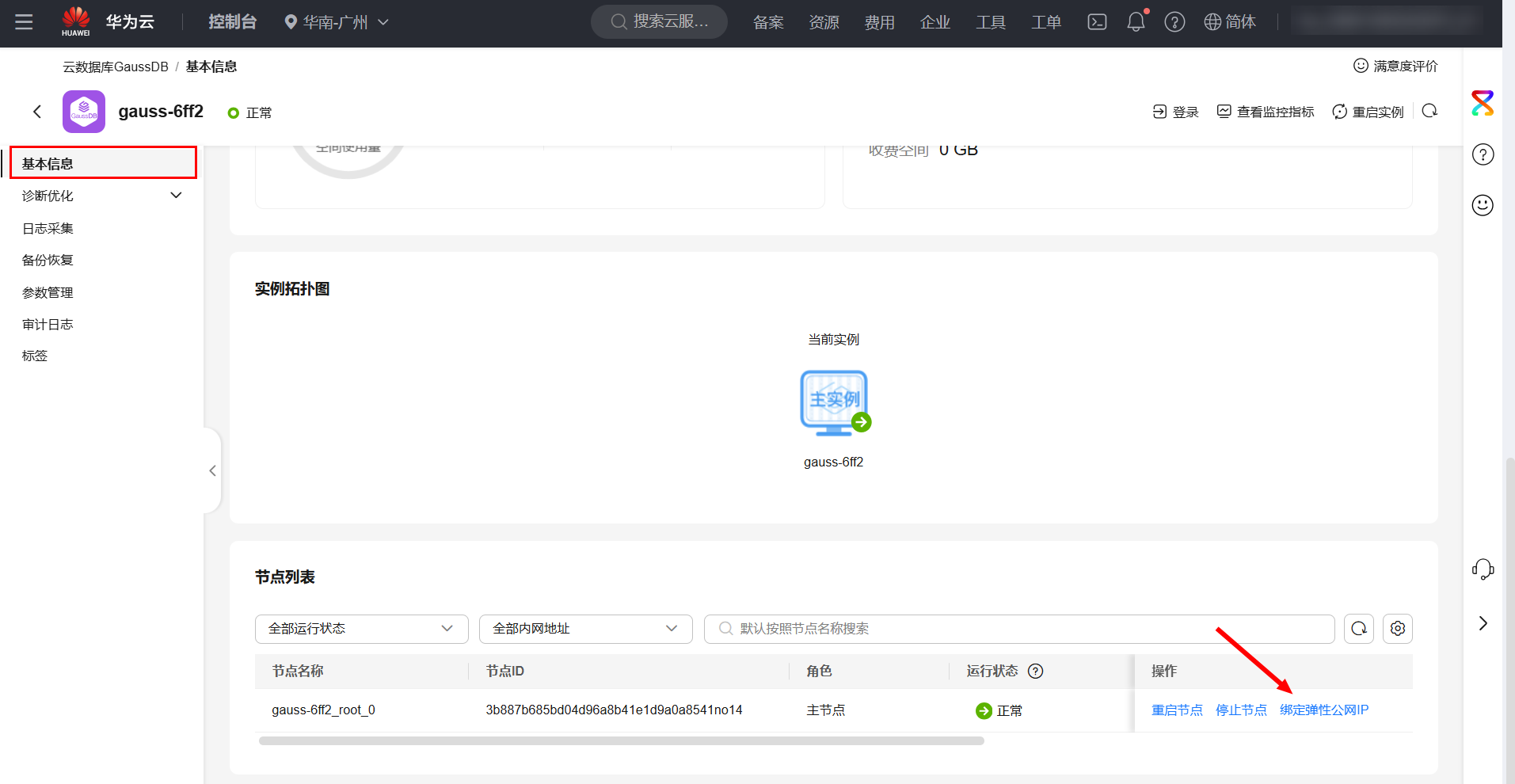Open 查看监控指标 monitoring metrics

1266,112
